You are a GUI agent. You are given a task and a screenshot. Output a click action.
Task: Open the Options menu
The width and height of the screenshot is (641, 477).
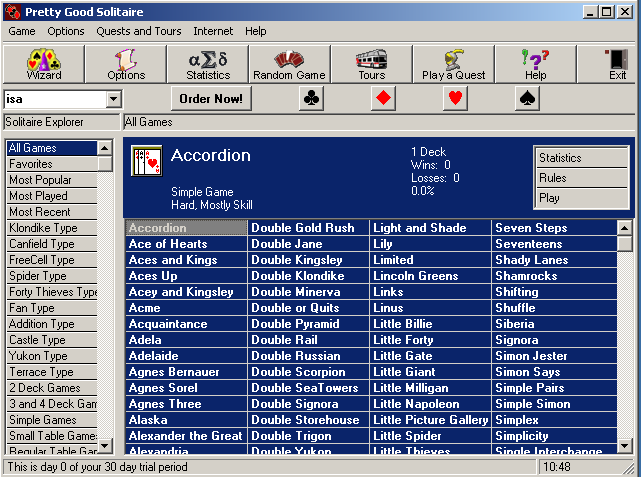pyautogui.click(x=66, y=31)
